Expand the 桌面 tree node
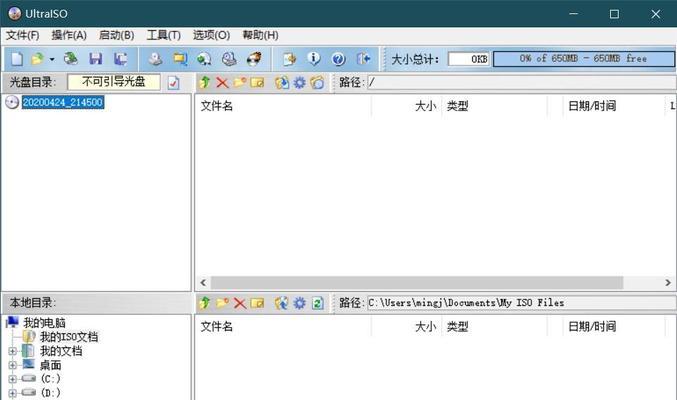 (x=13, y=365)
